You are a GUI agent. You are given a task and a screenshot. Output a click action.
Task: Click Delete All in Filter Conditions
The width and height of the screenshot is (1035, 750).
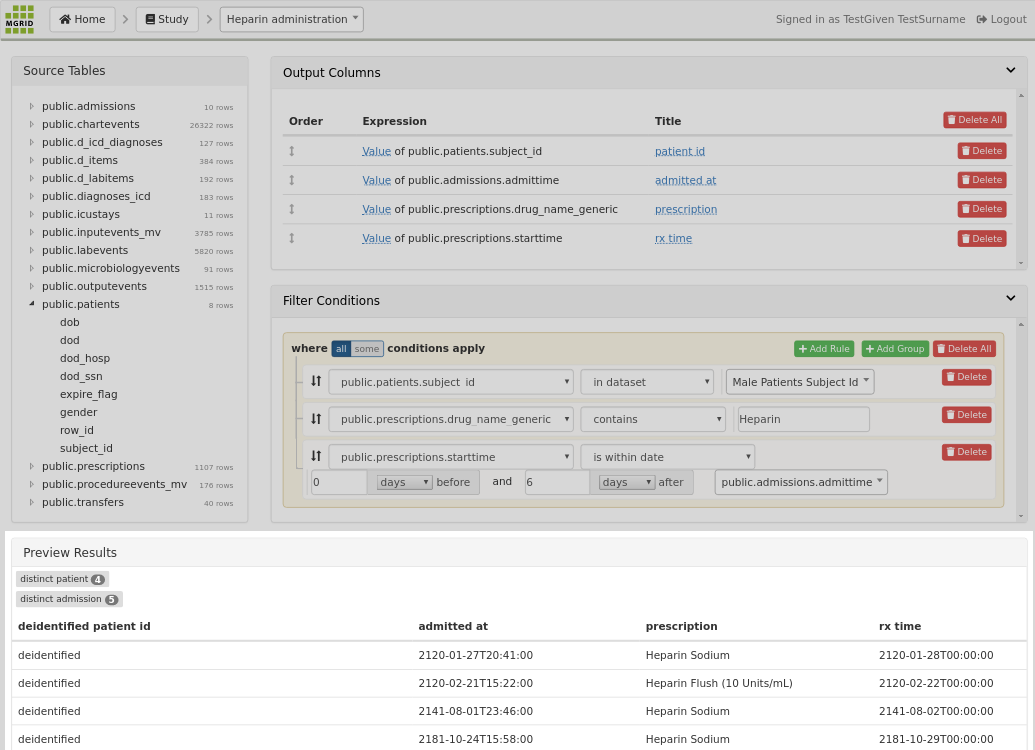click(x=964, y=349)
